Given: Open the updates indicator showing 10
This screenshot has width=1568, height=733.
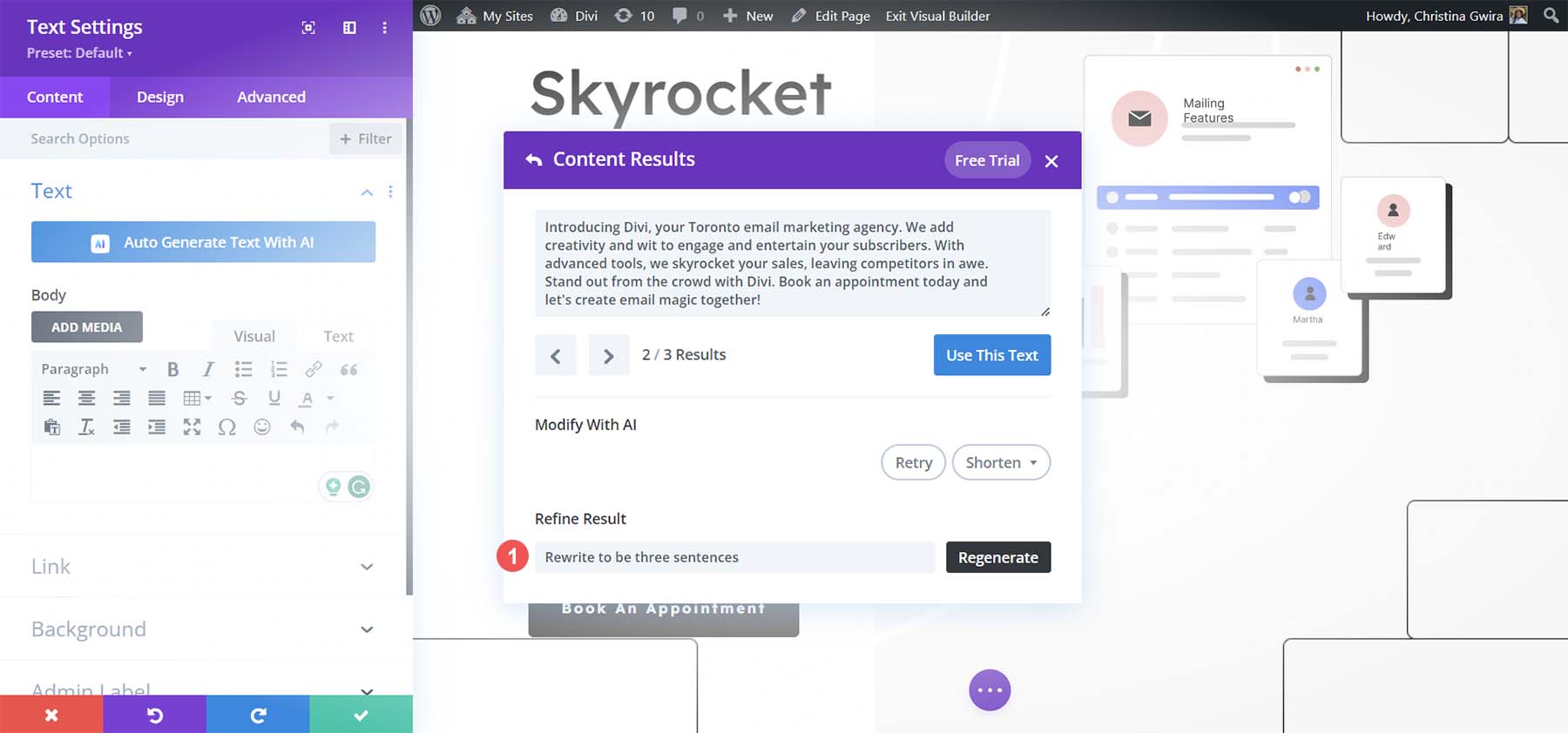Looking at the screenshot, I should (x=635, y=16).
